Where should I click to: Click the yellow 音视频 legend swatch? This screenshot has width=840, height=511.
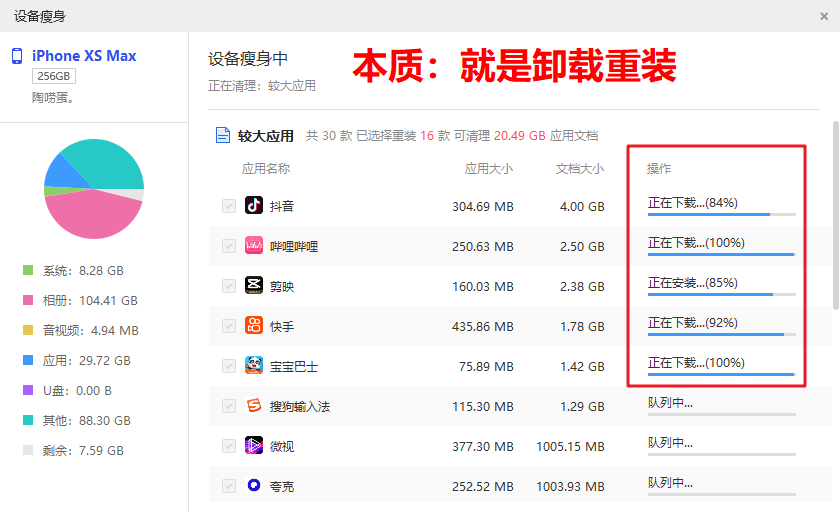click(x=28, y=330)
